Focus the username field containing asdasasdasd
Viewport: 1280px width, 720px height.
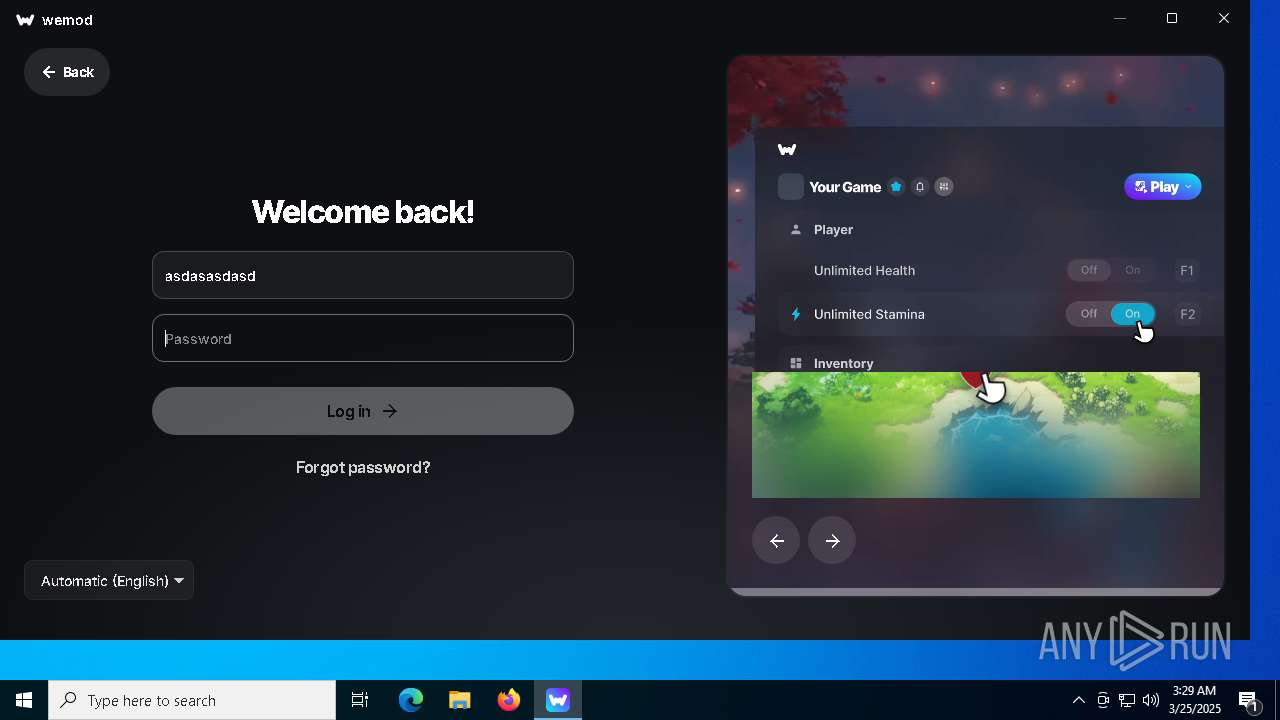(363, 275)
